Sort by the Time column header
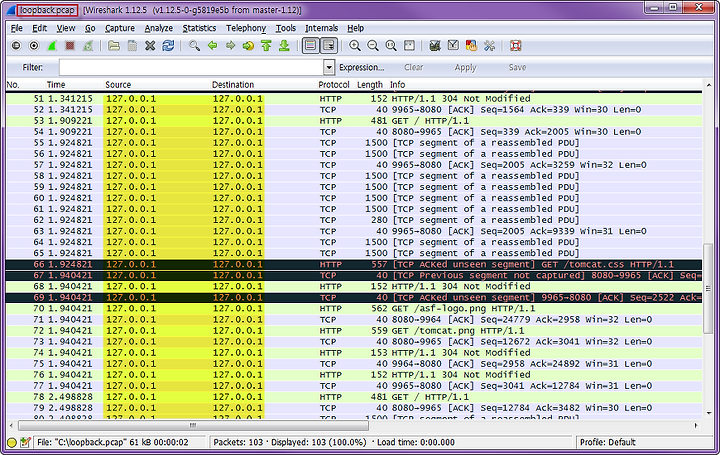This screenshot has width=720, height=455. [56, 84]
